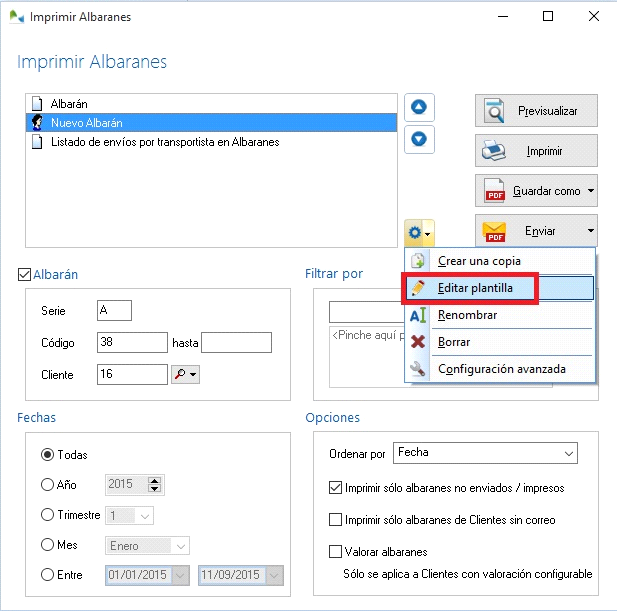Select Listado de envíos por transportista item
617x611 pixels.
click(x=164, y=142)
